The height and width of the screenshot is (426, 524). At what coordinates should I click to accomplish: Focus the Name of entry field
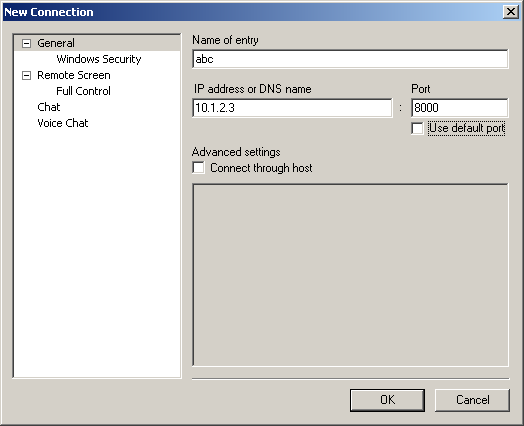(350, 59)
